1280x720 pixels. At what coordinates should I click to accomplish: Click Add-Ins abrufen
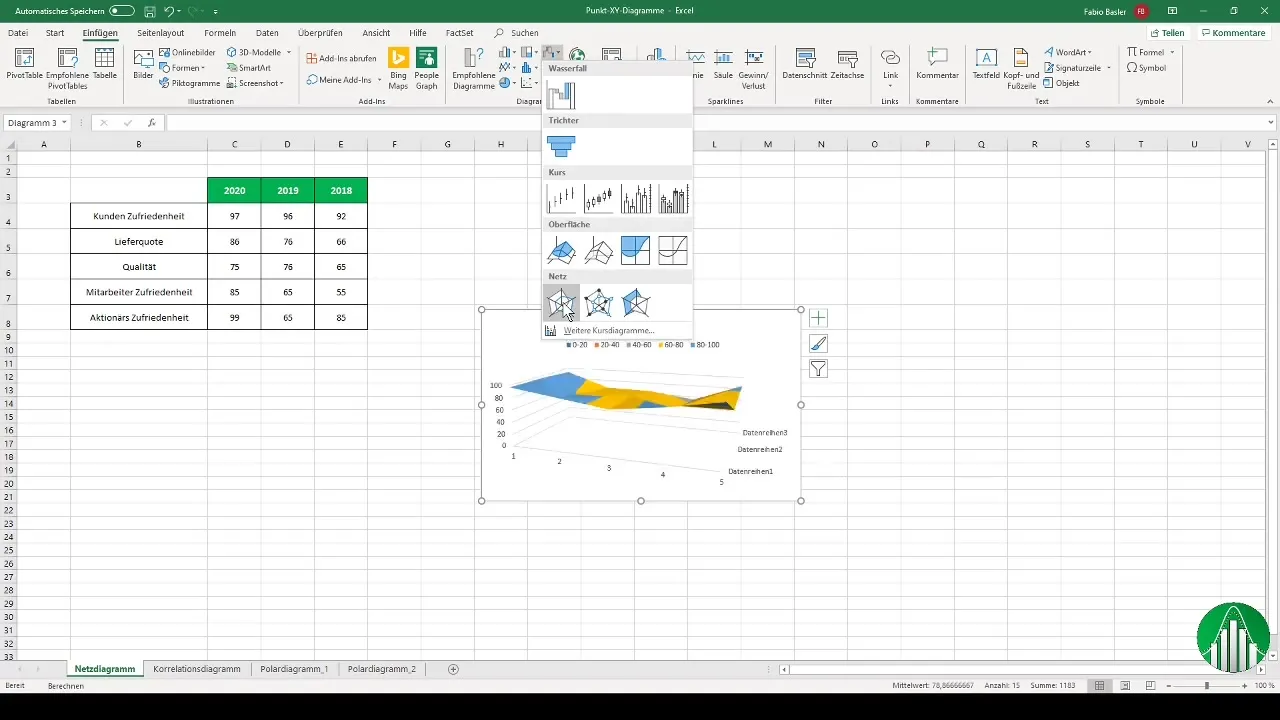click(341, 58)
